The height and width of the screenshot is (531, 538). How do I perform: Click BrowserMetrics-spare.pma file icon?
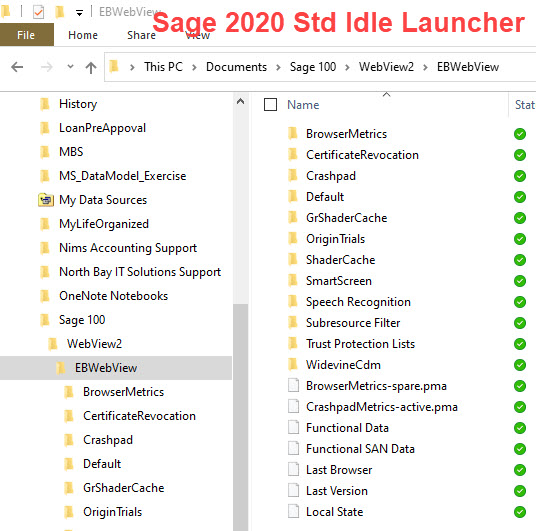coord(293,386)
